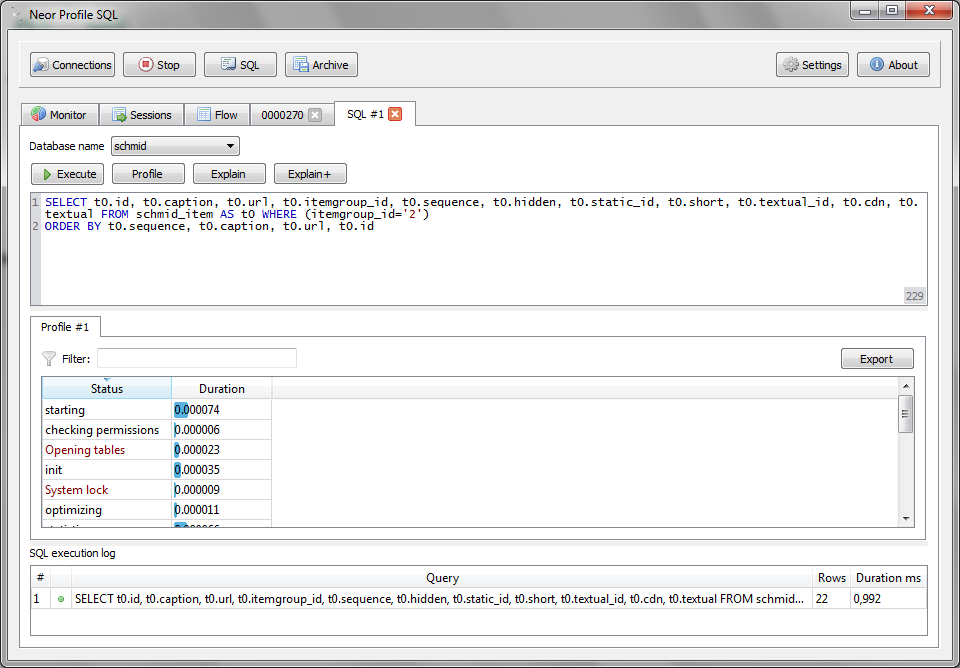
Task: Click the duration value 0,992
Action: click(867, 599)
